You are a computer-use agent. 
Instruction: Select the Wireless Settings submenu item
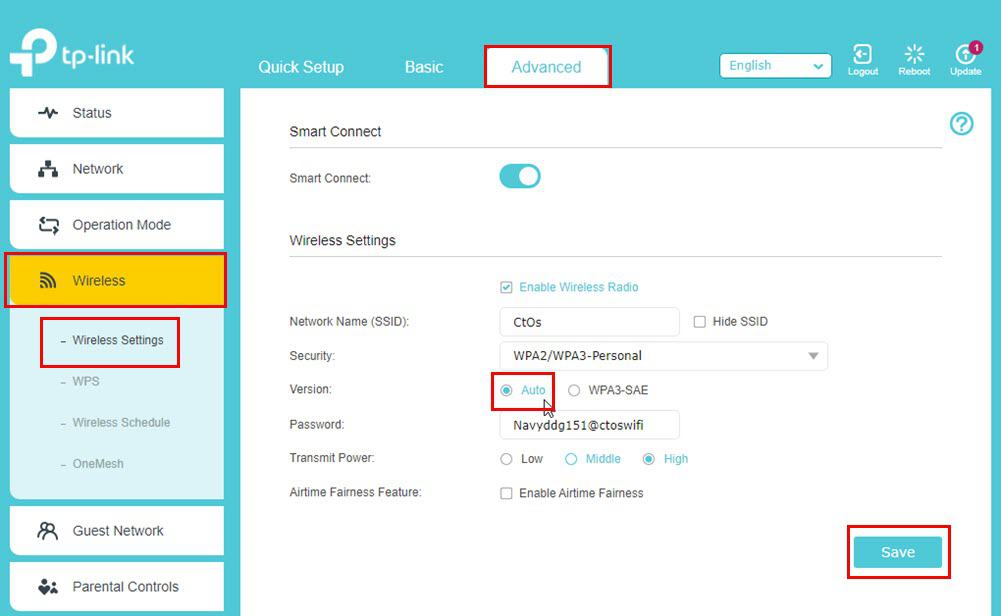117,340
